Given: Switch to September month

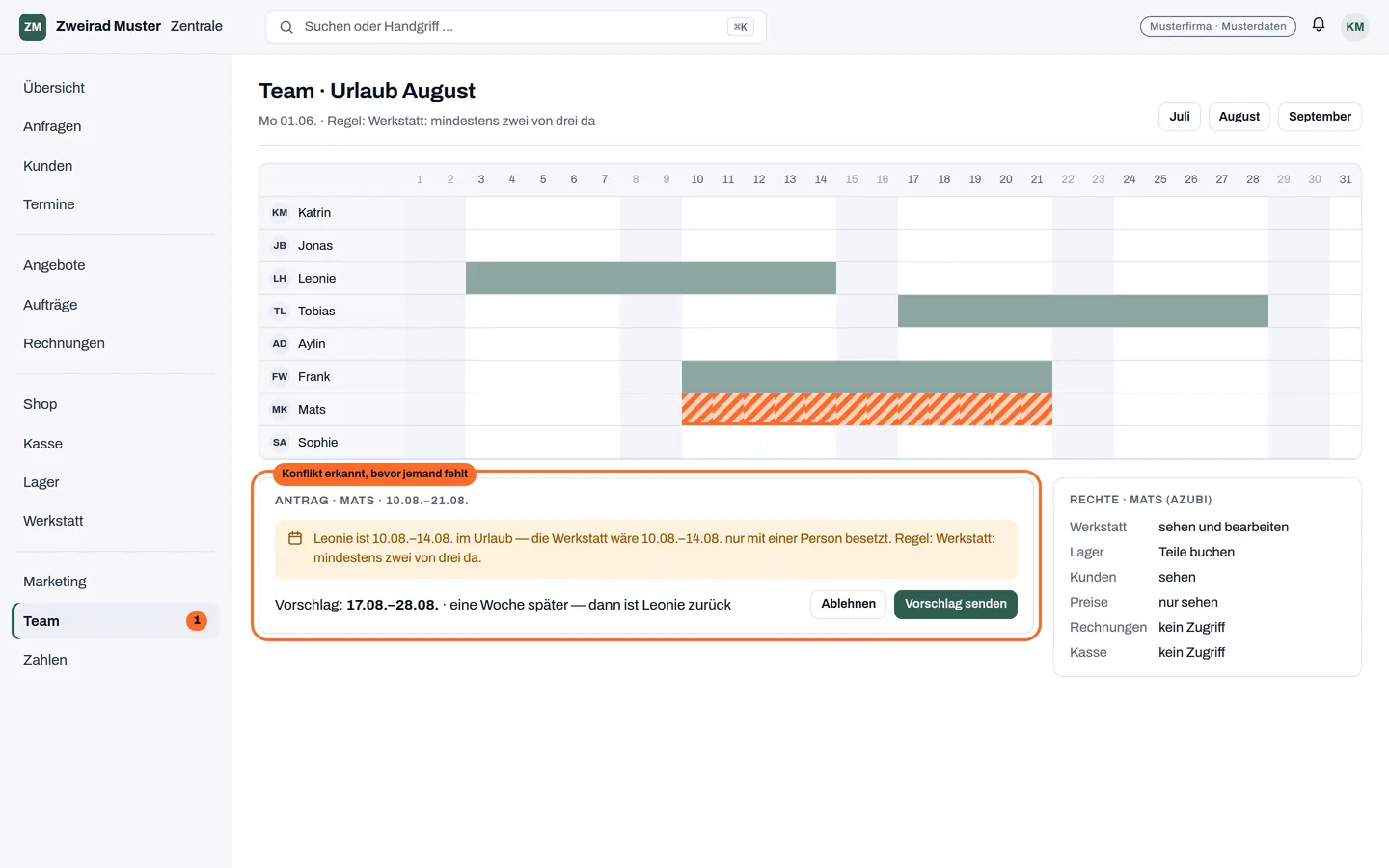Looking at the screenshot, I should point(1320,117).
